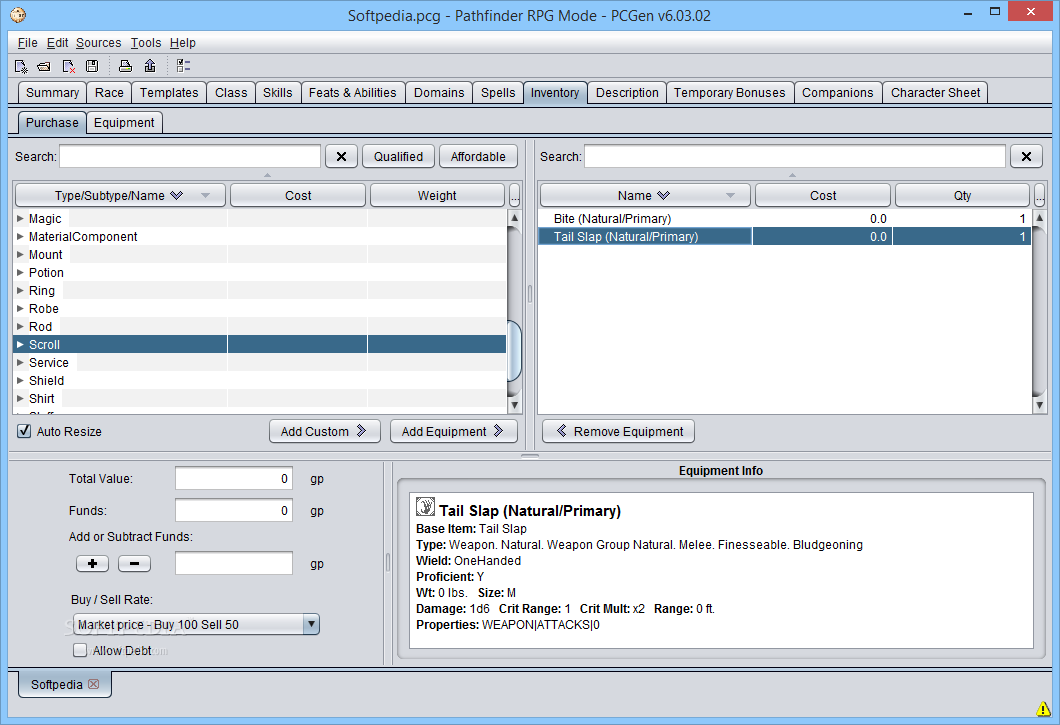Clear the right search with X button
Viewport: 1060px width, 725px height.
point(1026,156)
